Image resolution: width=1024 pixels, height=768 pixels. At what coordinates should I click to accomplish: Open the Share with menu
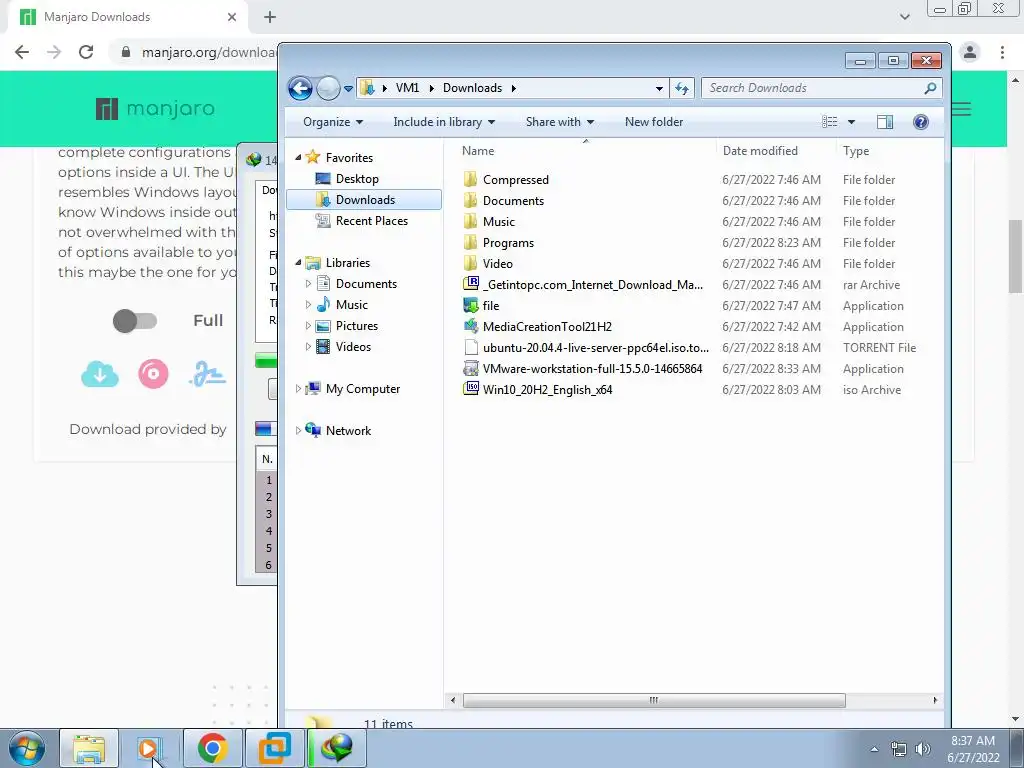pyautogui.click(x=560, y=122)
